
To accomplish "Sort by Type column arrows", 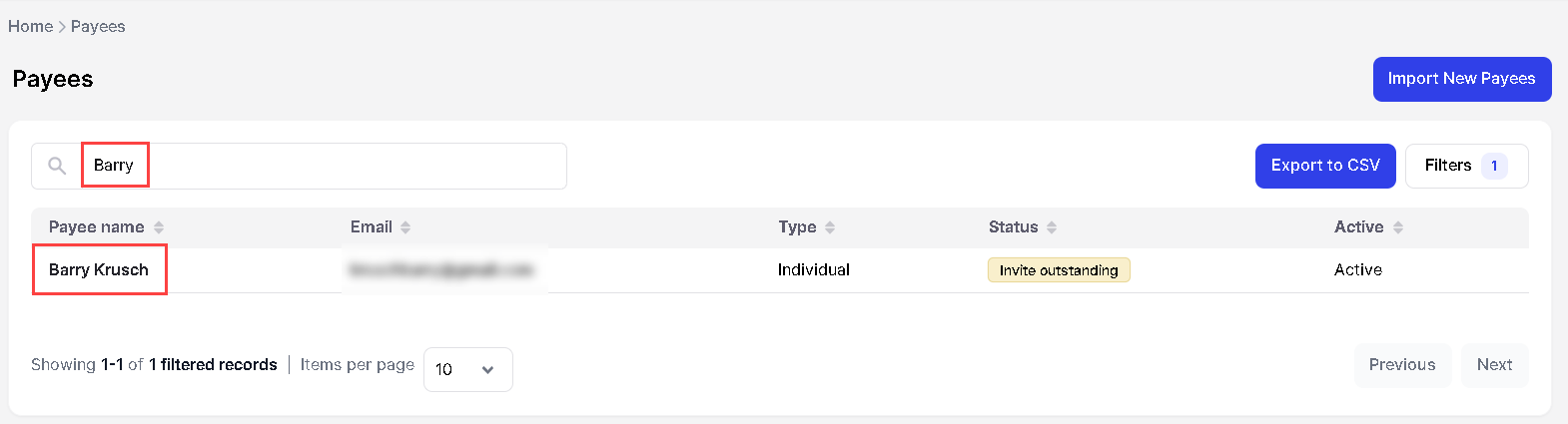I will pos(830,227).
